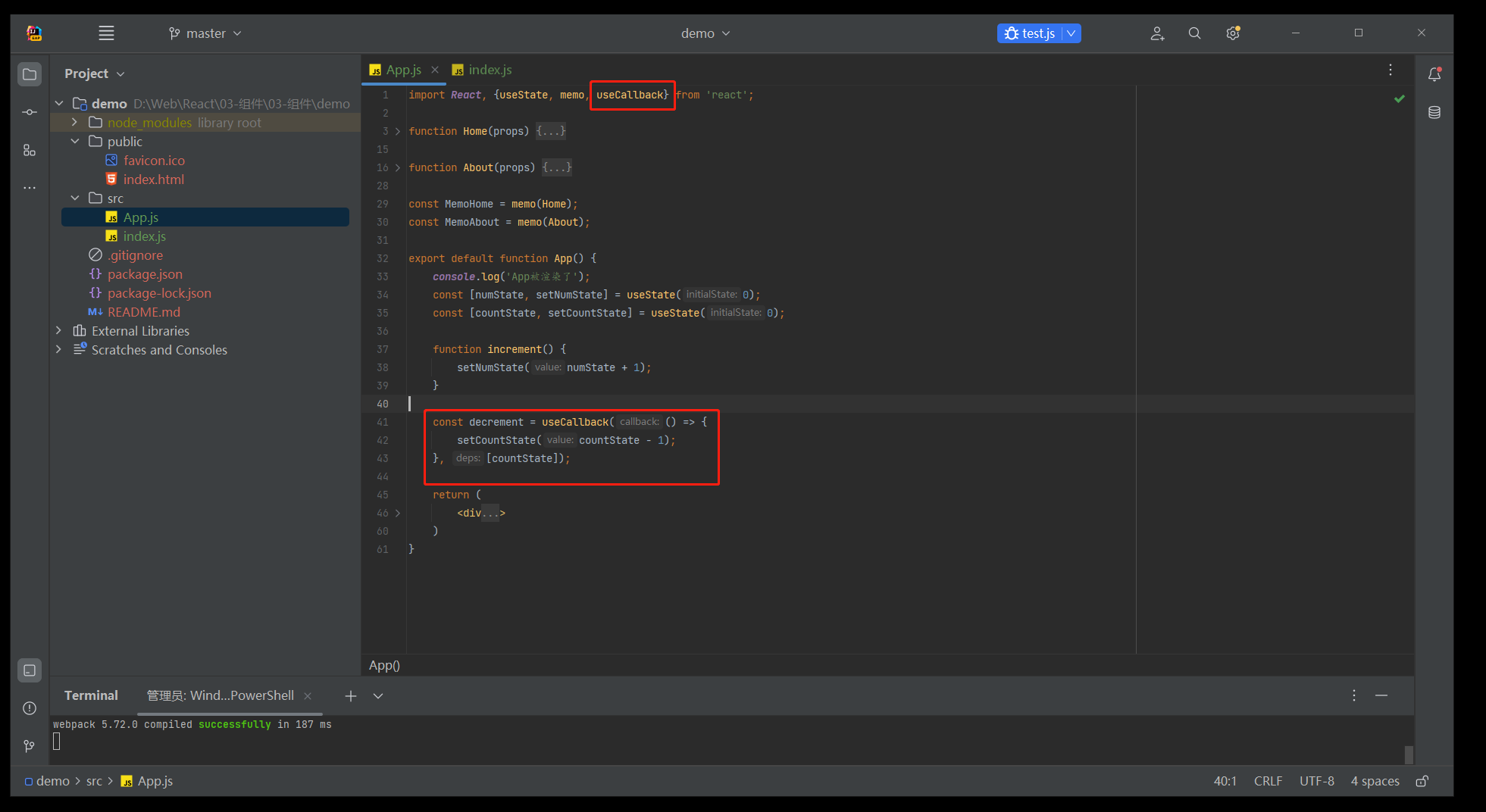Screen dimensions: 1486x812
Task: Click the terminal vertical scrollbar thumb
Action: coord(1409,754)
